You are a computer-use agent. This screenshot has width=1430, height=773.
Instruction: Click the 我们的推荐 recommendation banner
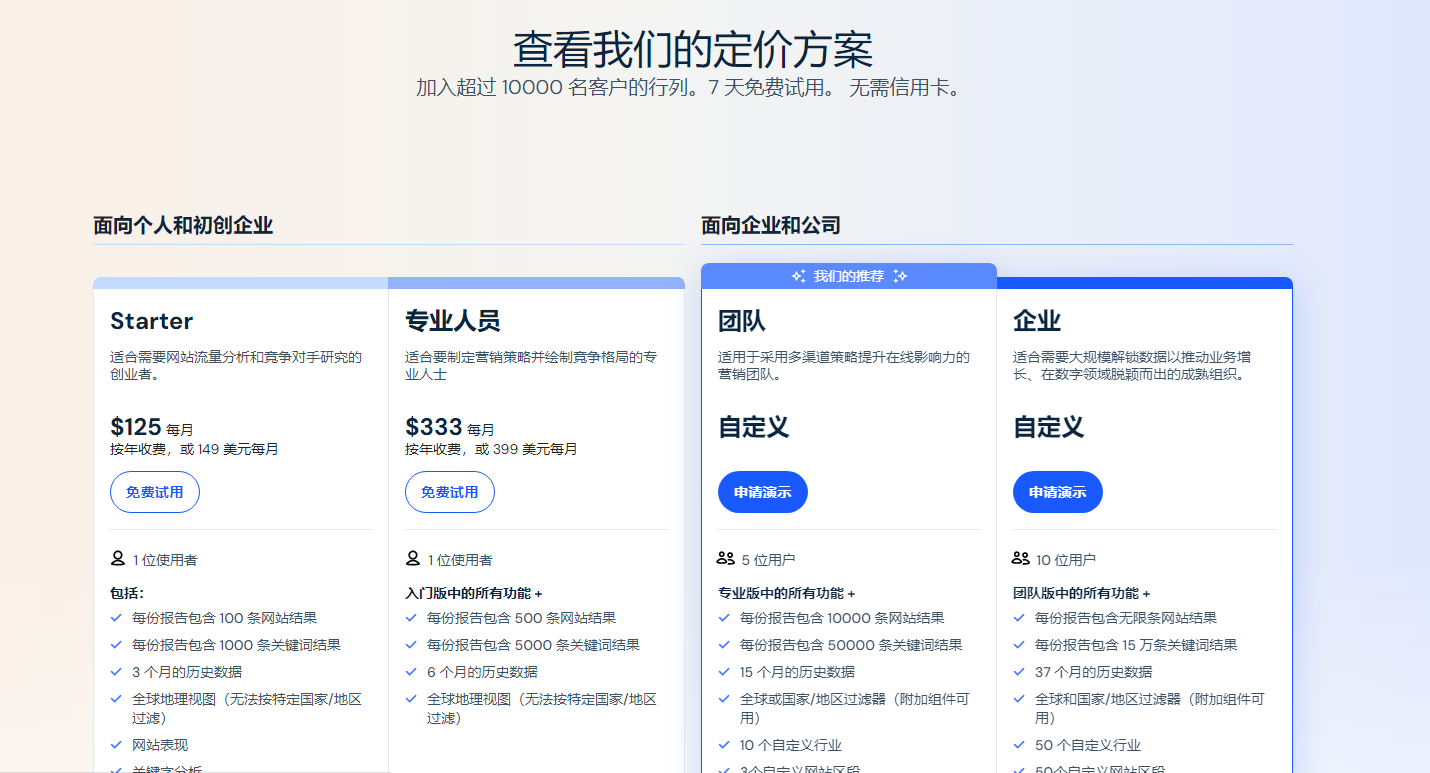[x=848, y=277]
